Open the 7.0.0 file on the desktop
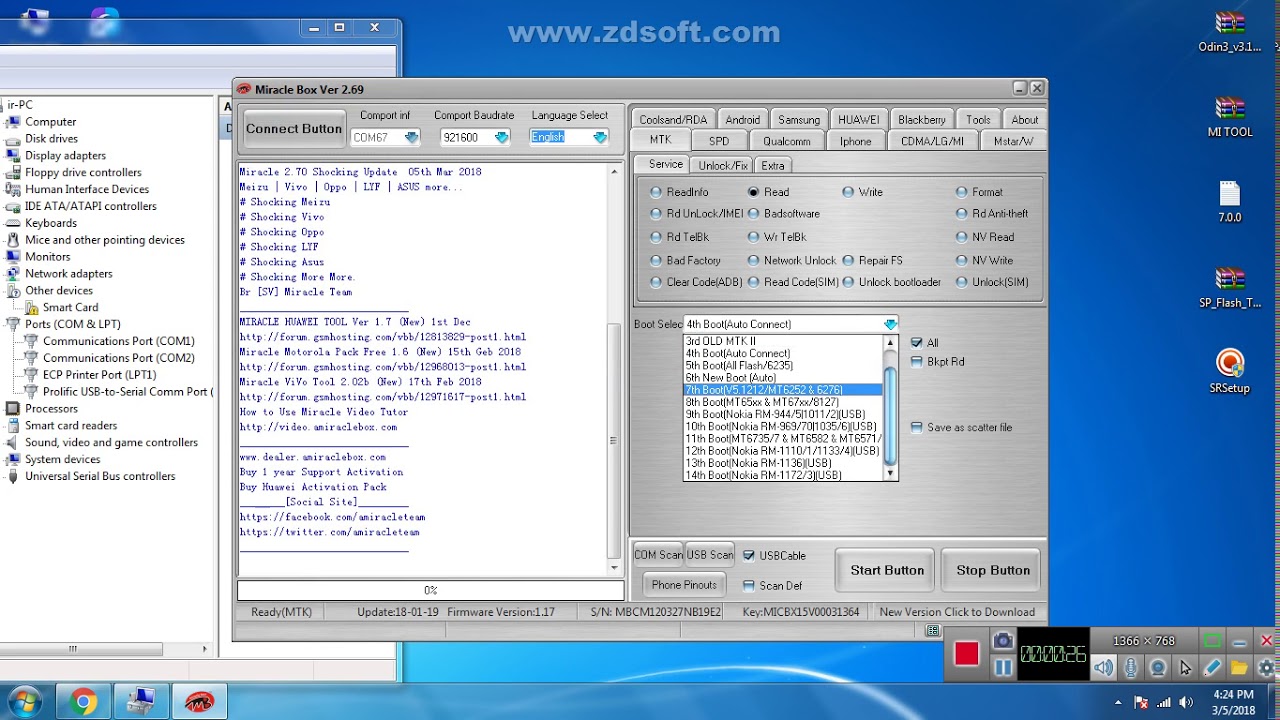1280x720 pixels. pyautogui.click(x=1229, y=201)
